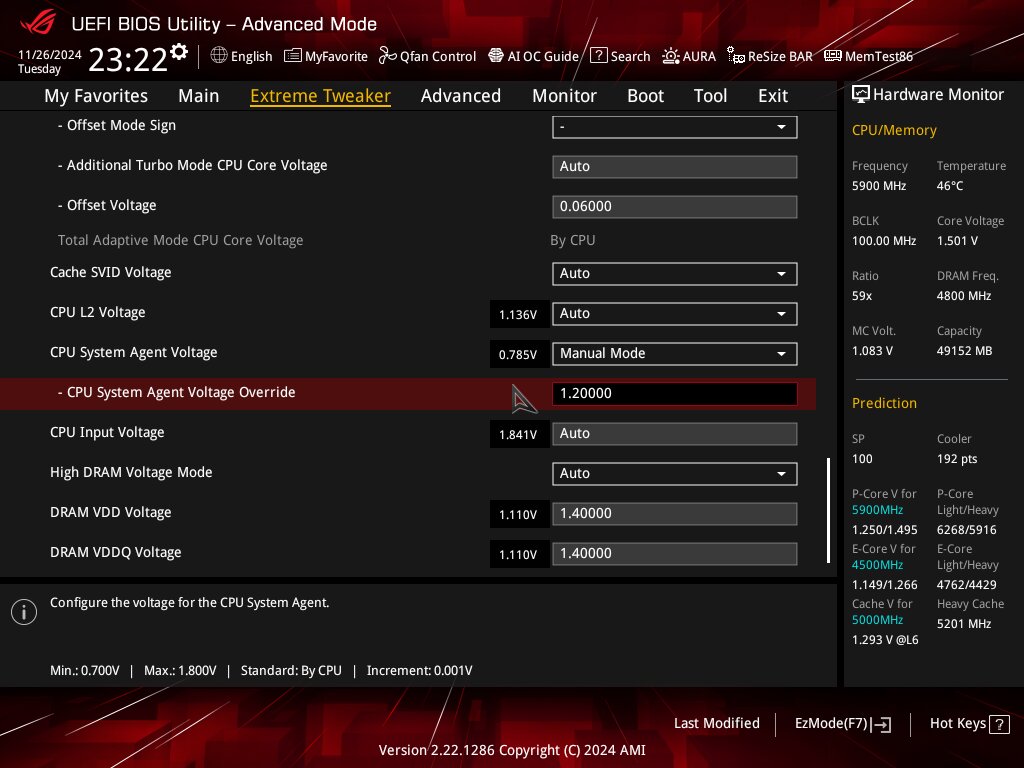
Task: Edit DRAM VDDQ Voltage field
Action: click(674, 553)
